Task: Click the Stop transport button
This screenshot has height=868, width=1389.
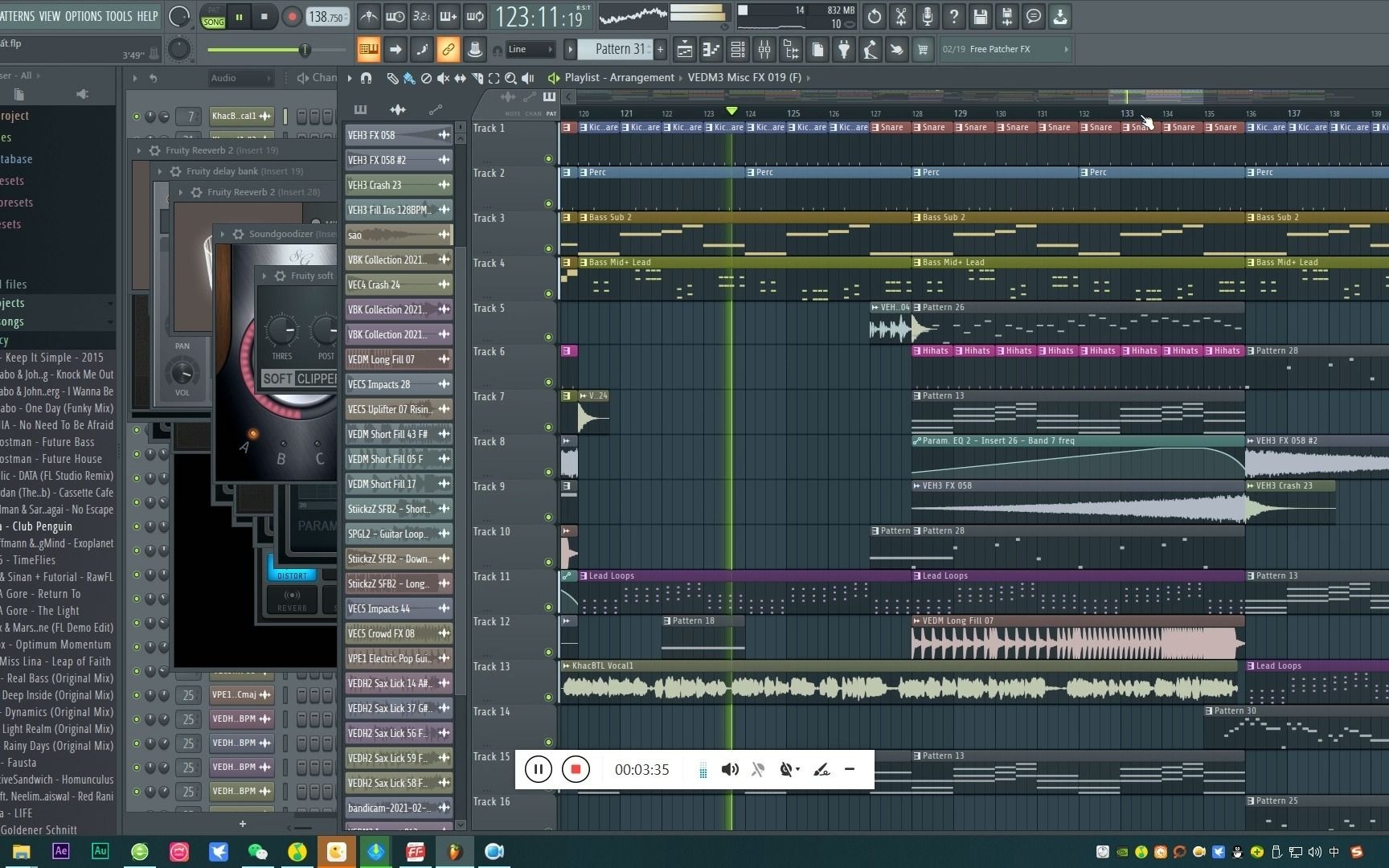Action: click(264, 16)
